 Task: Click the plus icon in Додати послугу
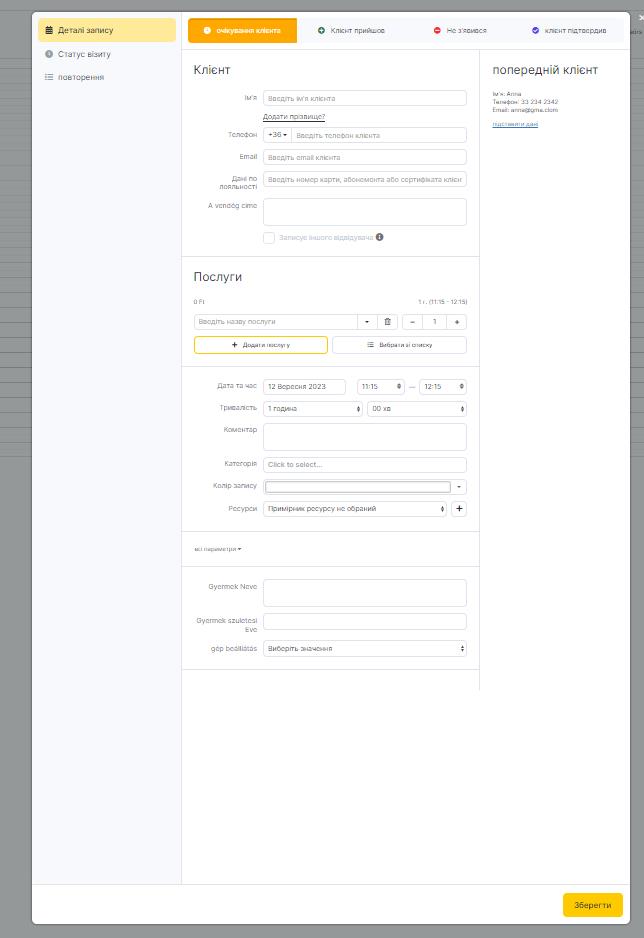pyautogui.click(x=234, y=345)
